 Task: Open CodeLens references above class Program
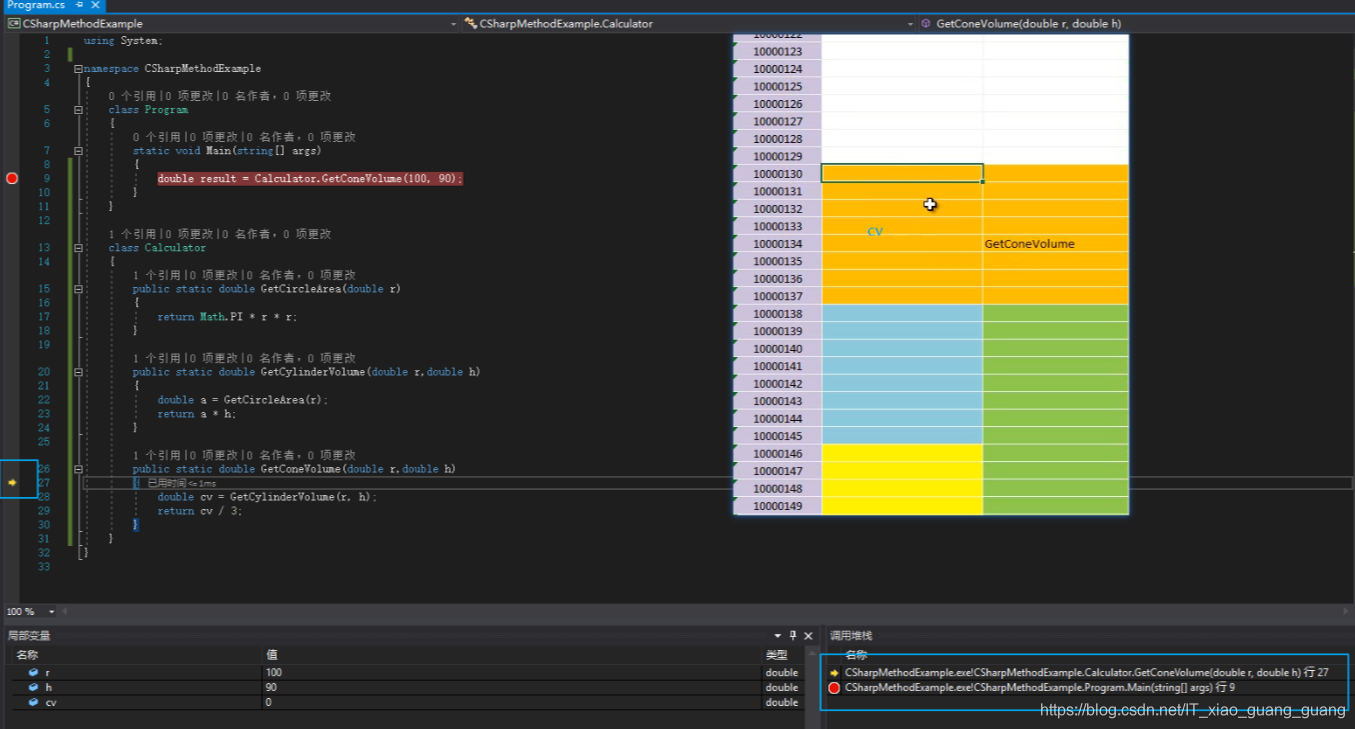(132, 96)
